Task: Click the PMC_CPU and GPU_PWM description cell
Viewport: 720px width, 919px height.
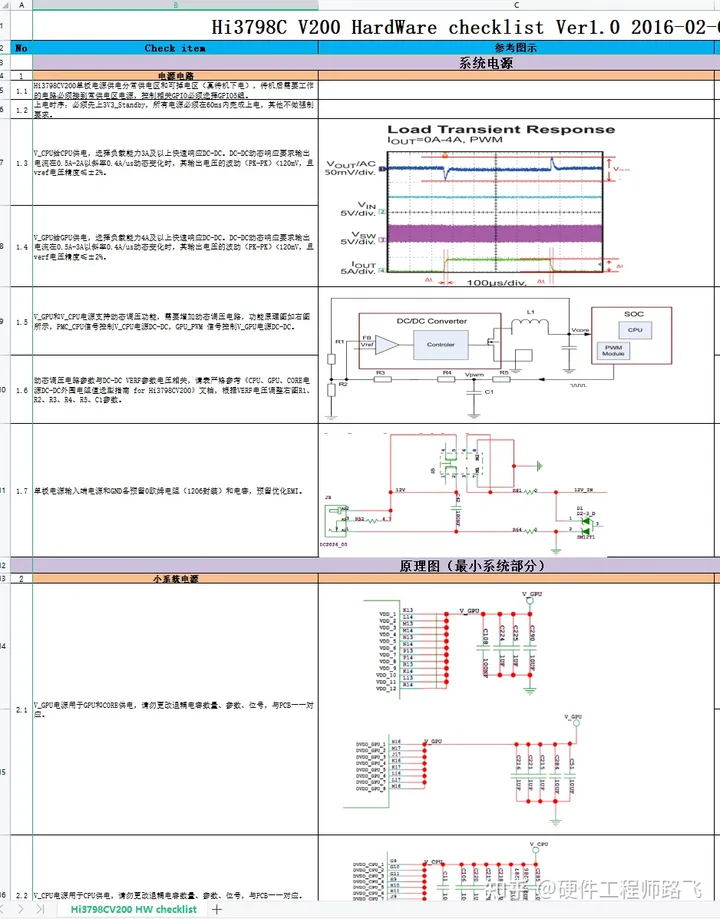Action: tap(175, 322)
